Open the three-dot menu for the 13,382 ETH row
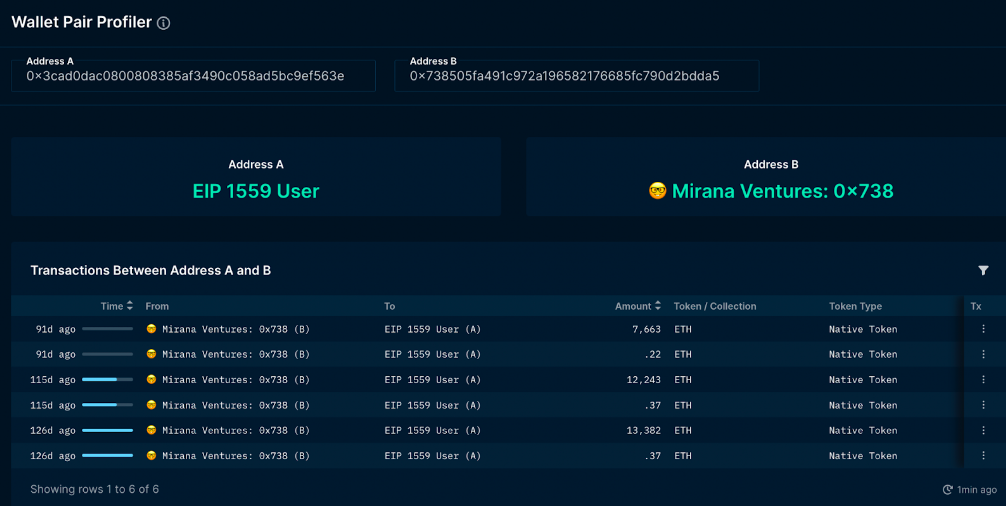This screenshot has width=1006, height=506. point(983,430)
